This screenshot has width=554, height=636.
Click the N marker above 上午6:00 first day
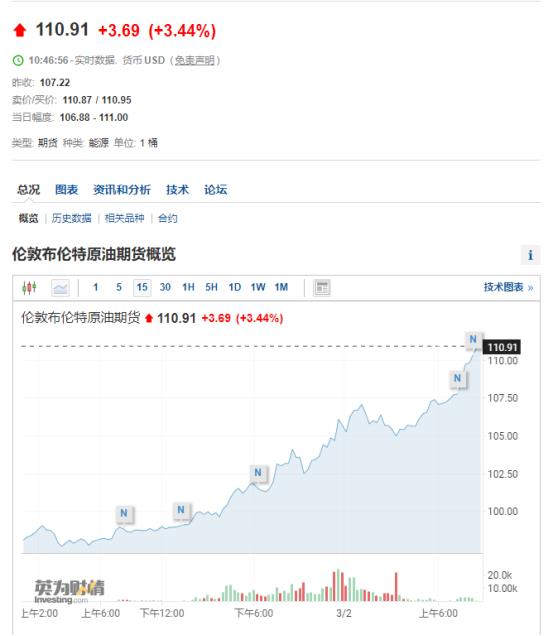(124, 514)
